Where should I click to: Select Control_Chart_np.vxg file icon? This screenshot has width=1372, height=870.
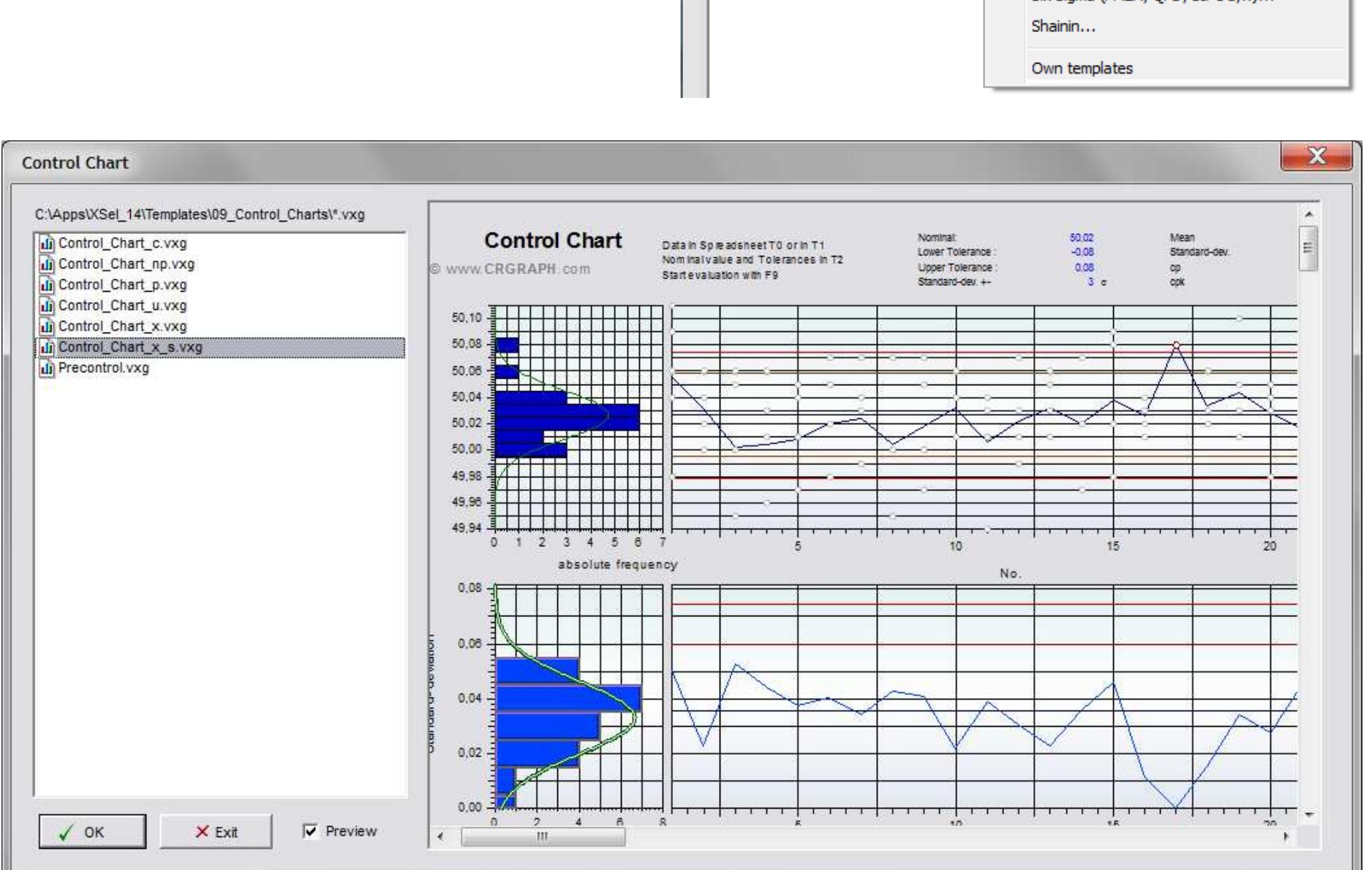(48, 264)
